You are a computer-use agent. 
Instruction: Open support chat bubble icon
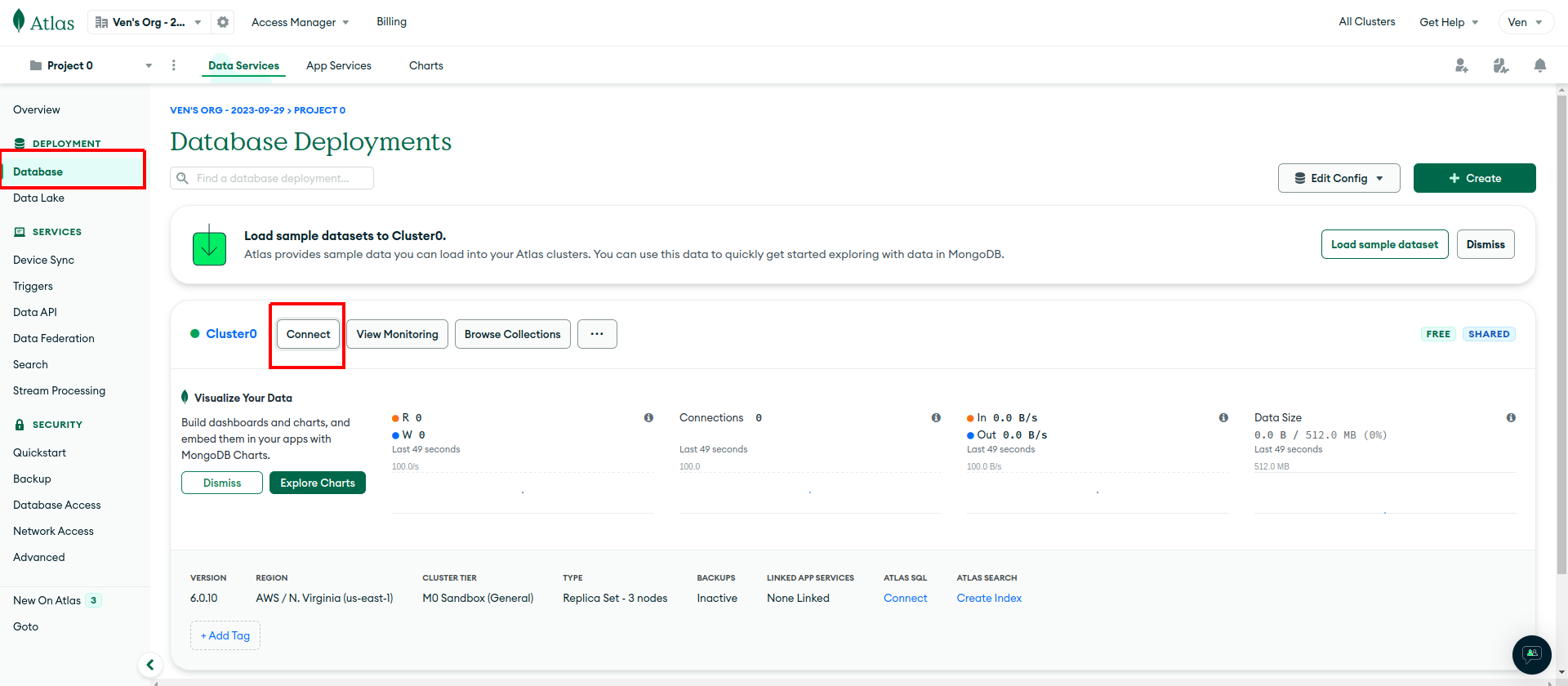click(1532, 655)
